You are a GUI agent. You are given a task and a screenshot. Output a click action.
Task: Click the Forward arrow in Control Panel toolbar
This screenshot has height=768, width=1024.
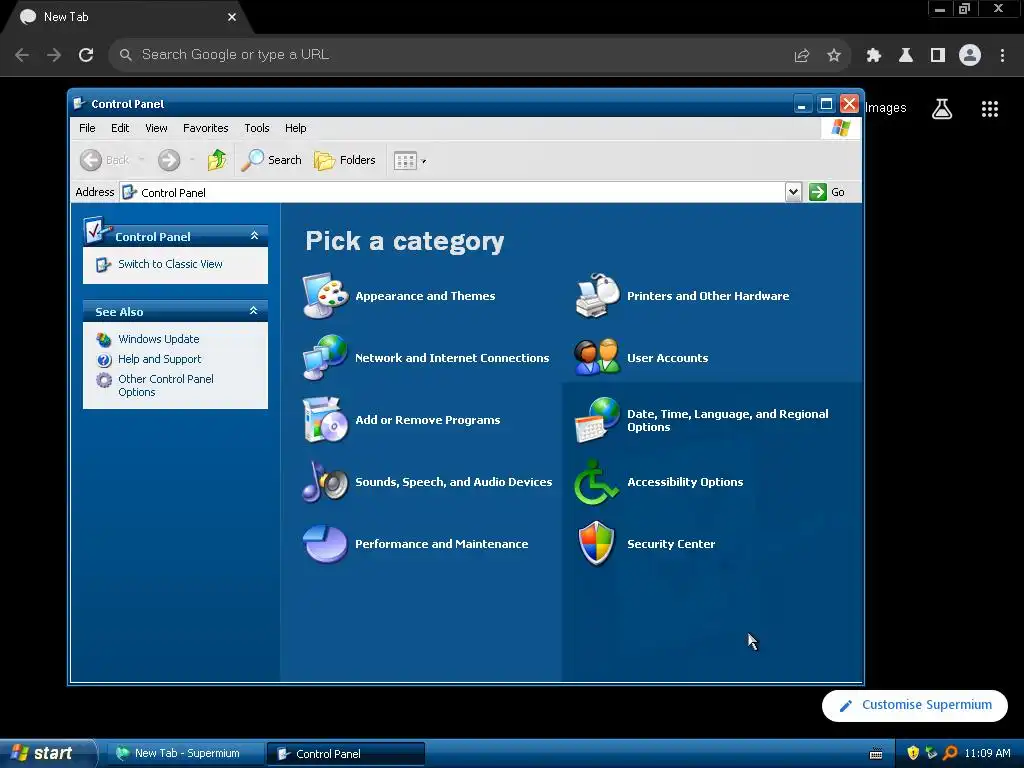[168, 160]
